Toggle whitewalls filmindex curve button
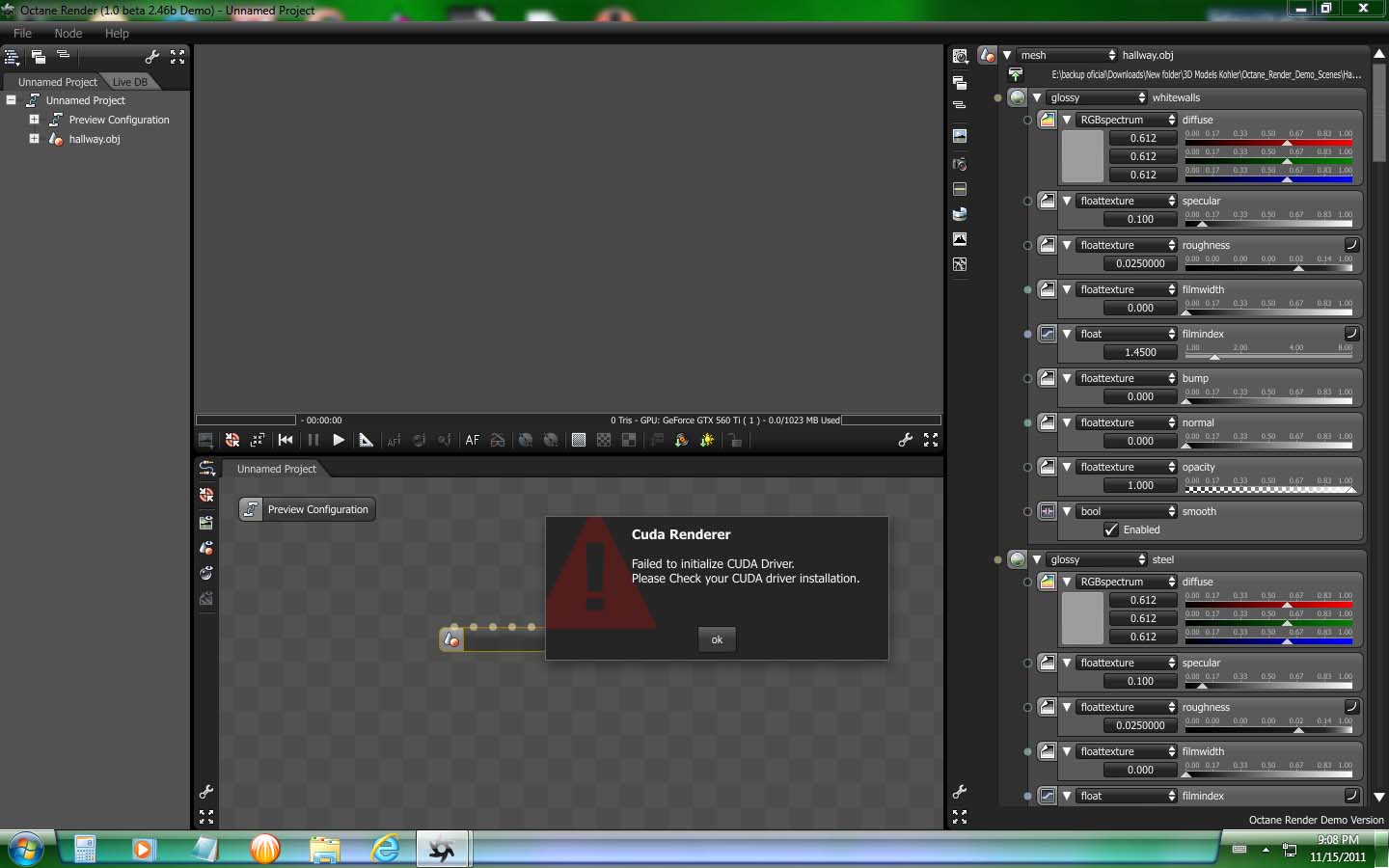1389x868 pixels. (1351, 334)
